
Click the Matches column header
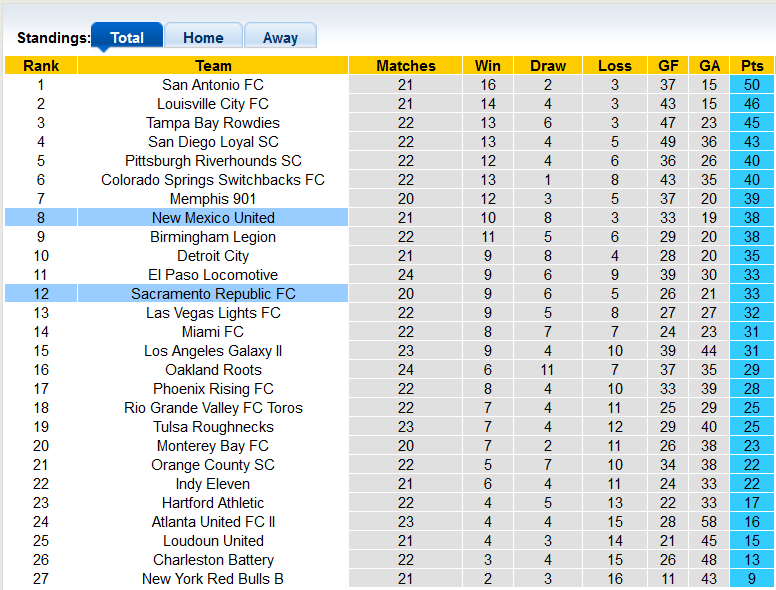coord(406,66)
